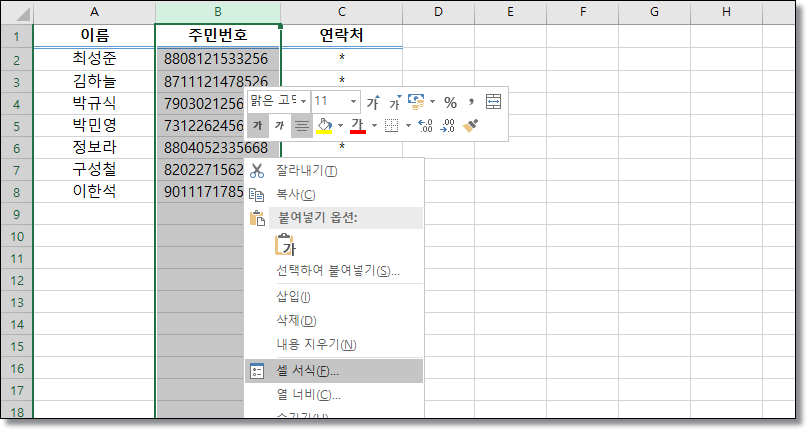The height and width of the screenshot is (446, 808).
Task: Select row 15 header
Action: (x=17, y=347)
